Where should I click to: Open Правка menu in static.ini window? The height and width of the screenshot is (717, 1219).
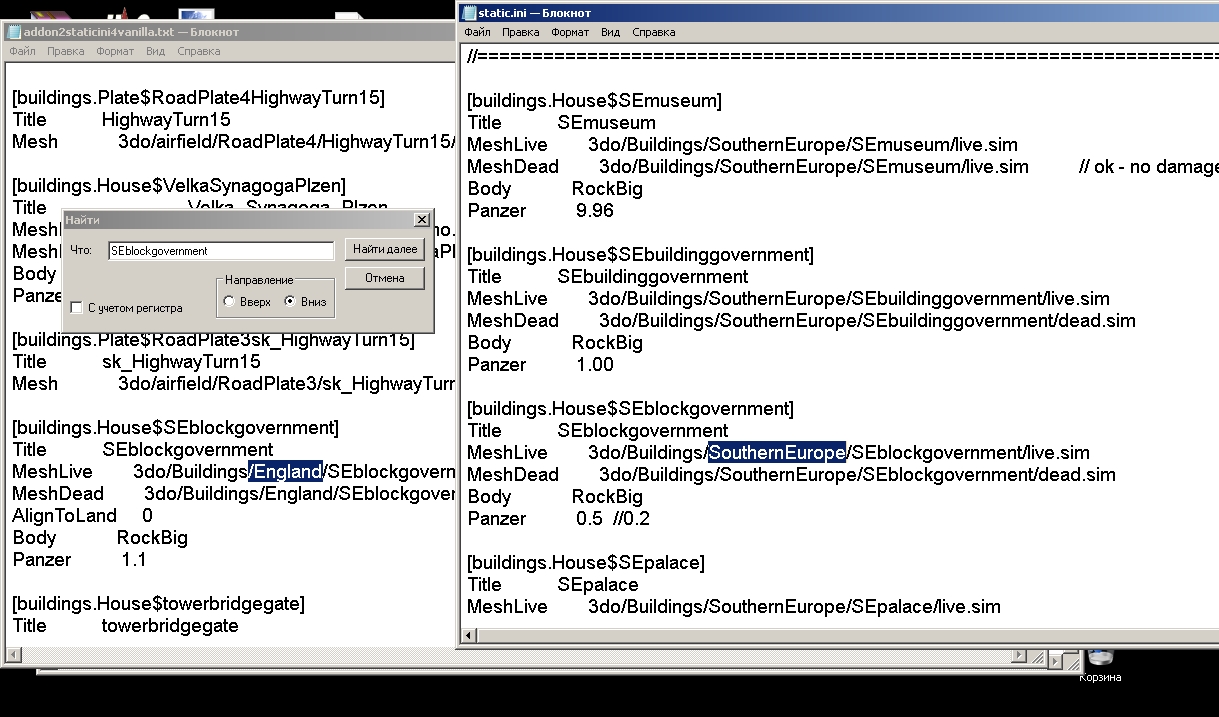tap(520, 32)
